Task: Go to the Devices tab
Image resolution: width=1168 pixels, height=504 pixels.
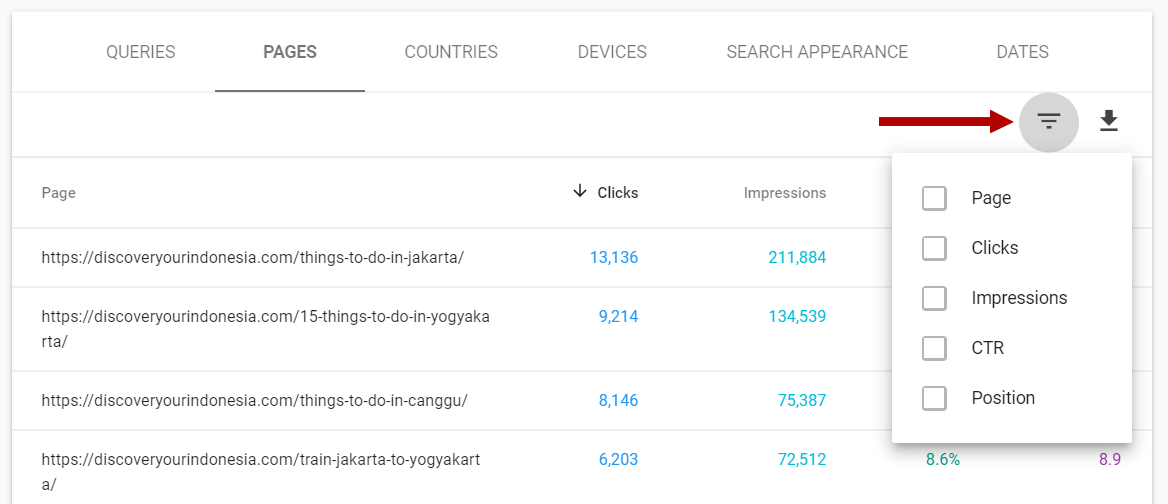Action: (612, 52)
